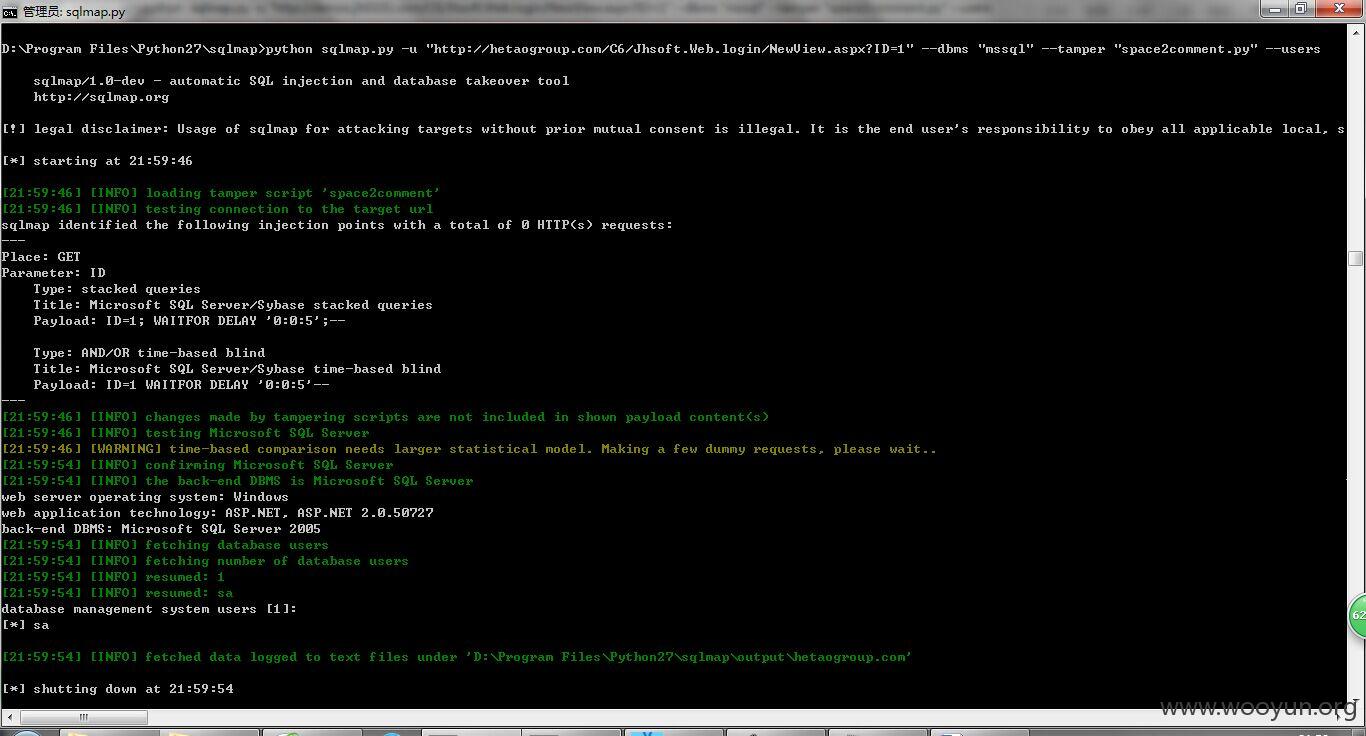The height and width of the screenshot is (736, 1366).
Task: Click the '[INFO] resumed: 1' line
Action: [x=113, y=577]
